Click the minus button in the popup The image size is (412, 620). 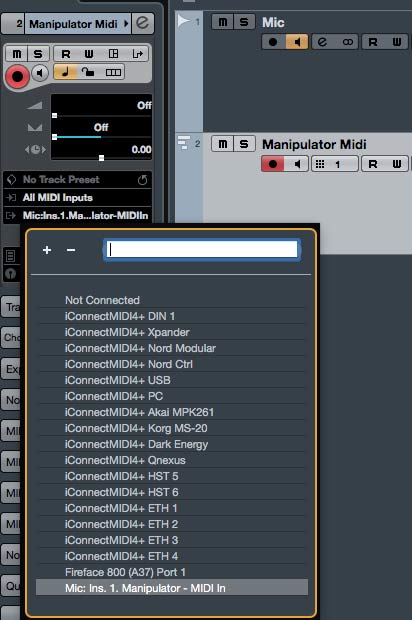[71, 250]
